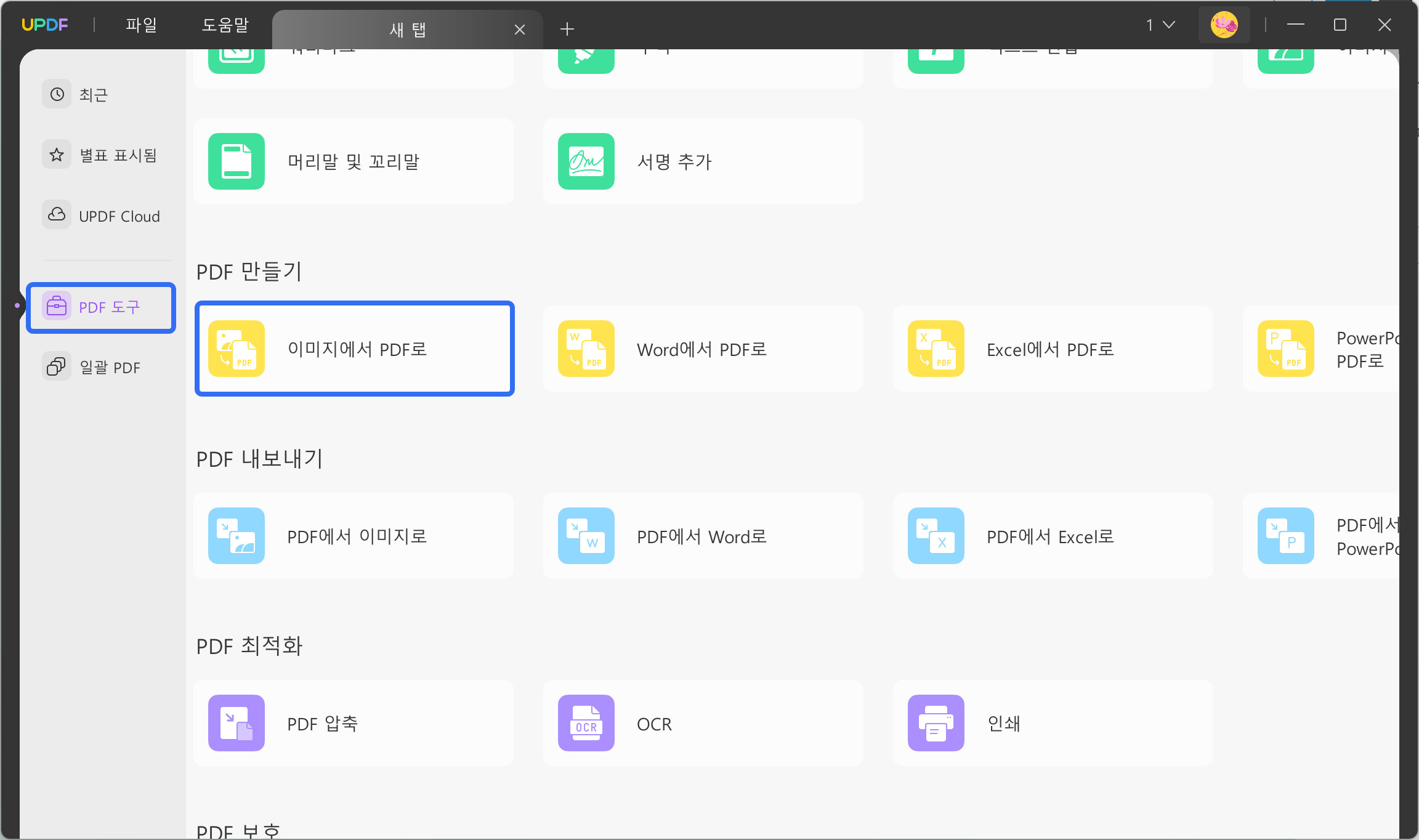The image size is (1419, 840).
Task: Click the Print tool icon
Action: click(x=936, y=723)
